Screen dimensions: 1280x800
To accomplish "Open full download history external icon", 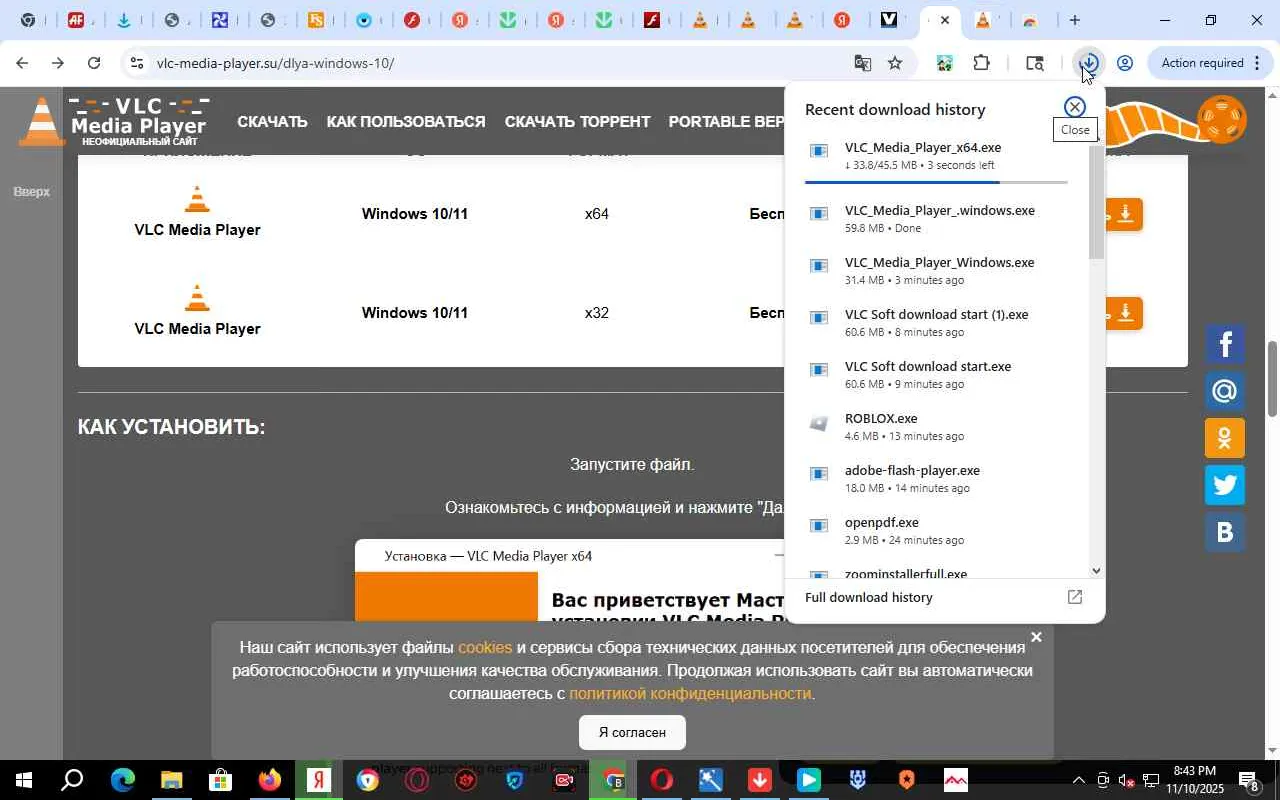I will [x=1075, y=597].
